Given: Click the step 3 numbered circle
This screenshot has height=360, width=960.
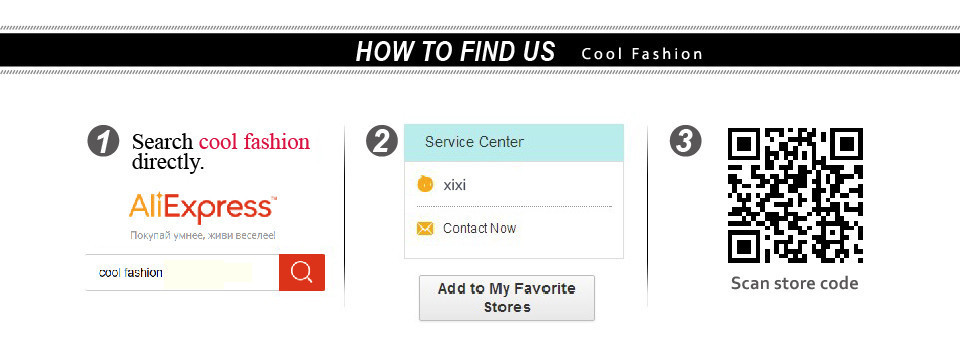Looking at the screenshot, I should click(x=686, y=141).
